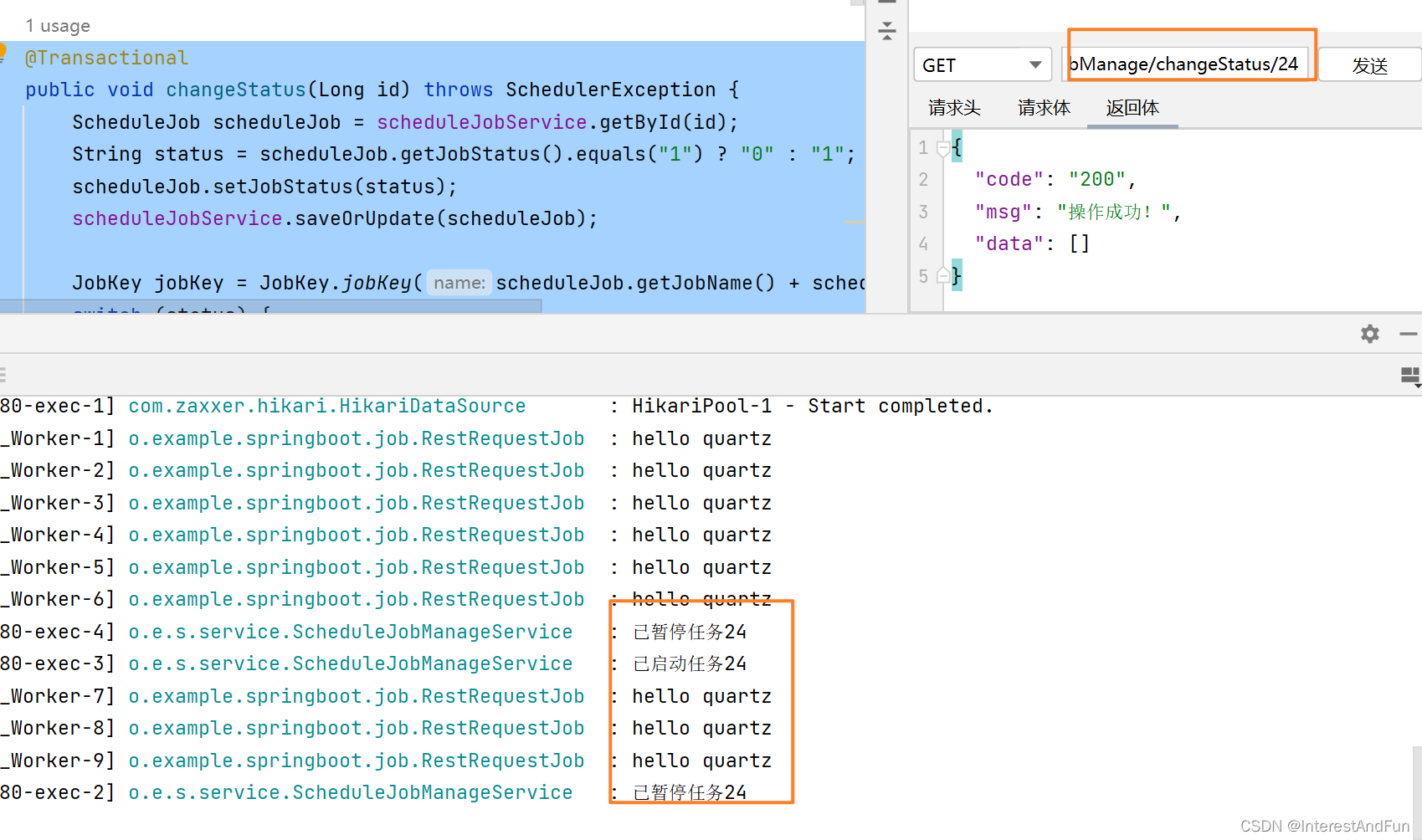Switch to the 请求体 tab
Viewport: 1422px width, 840px height.
(1044, 108)
